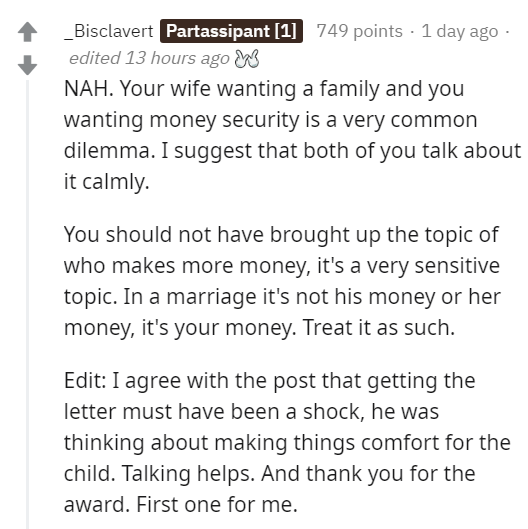The width and height of the screenshot is (528, 529).
Task: Upvote the comment by _Bisclavert
Action: coord(27,32)
